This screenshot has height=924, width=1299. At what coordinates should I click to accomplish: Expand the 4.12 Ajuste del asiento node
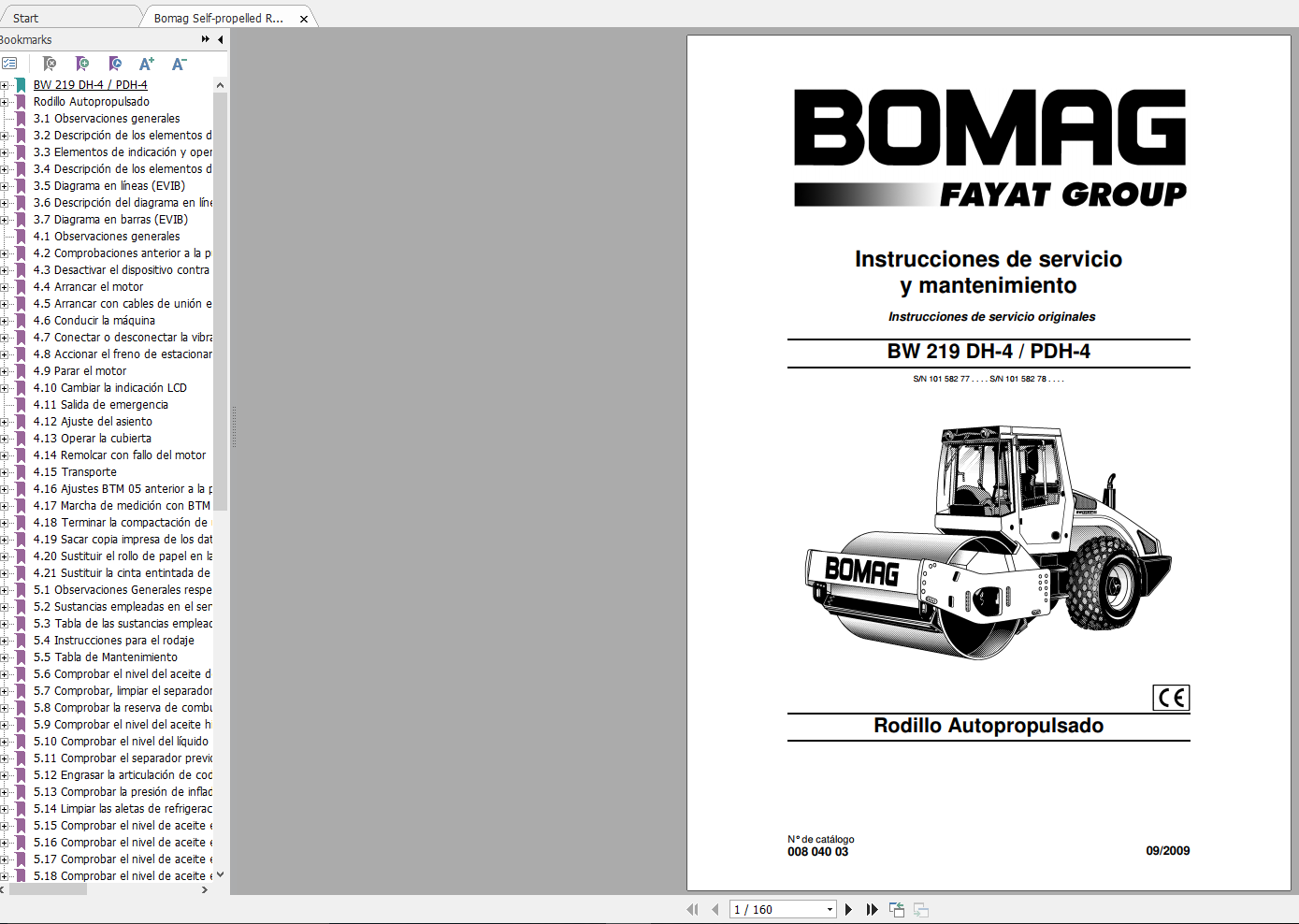click(x=4, y=422)
